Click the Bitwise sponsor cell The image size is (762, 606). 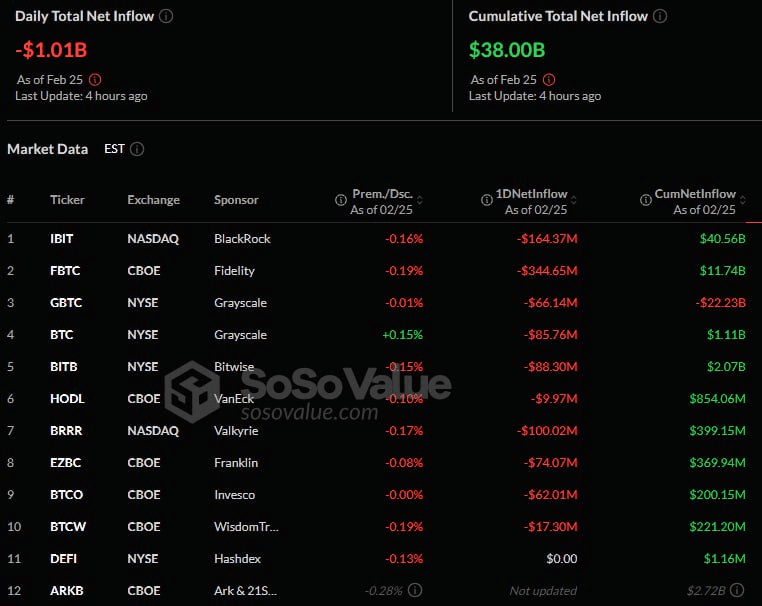[234, 366]
